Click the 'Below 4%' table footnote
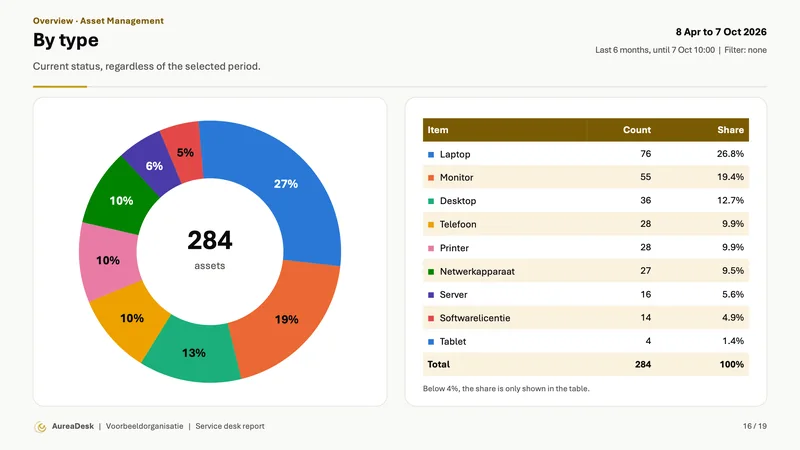800x450 pixels. point(506,389)
